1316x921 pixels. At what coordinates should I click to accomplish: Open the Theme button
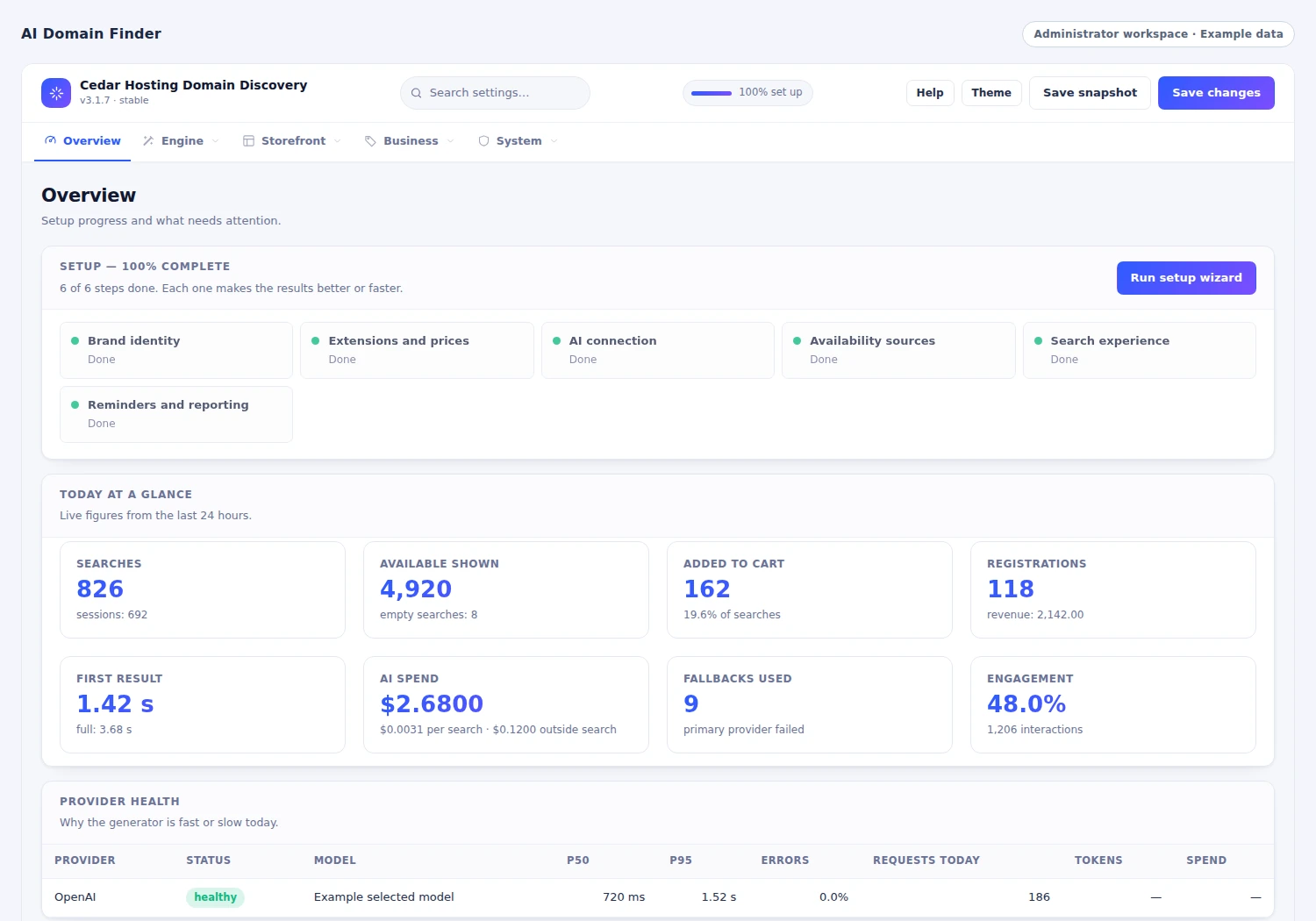tap(991, 93)
